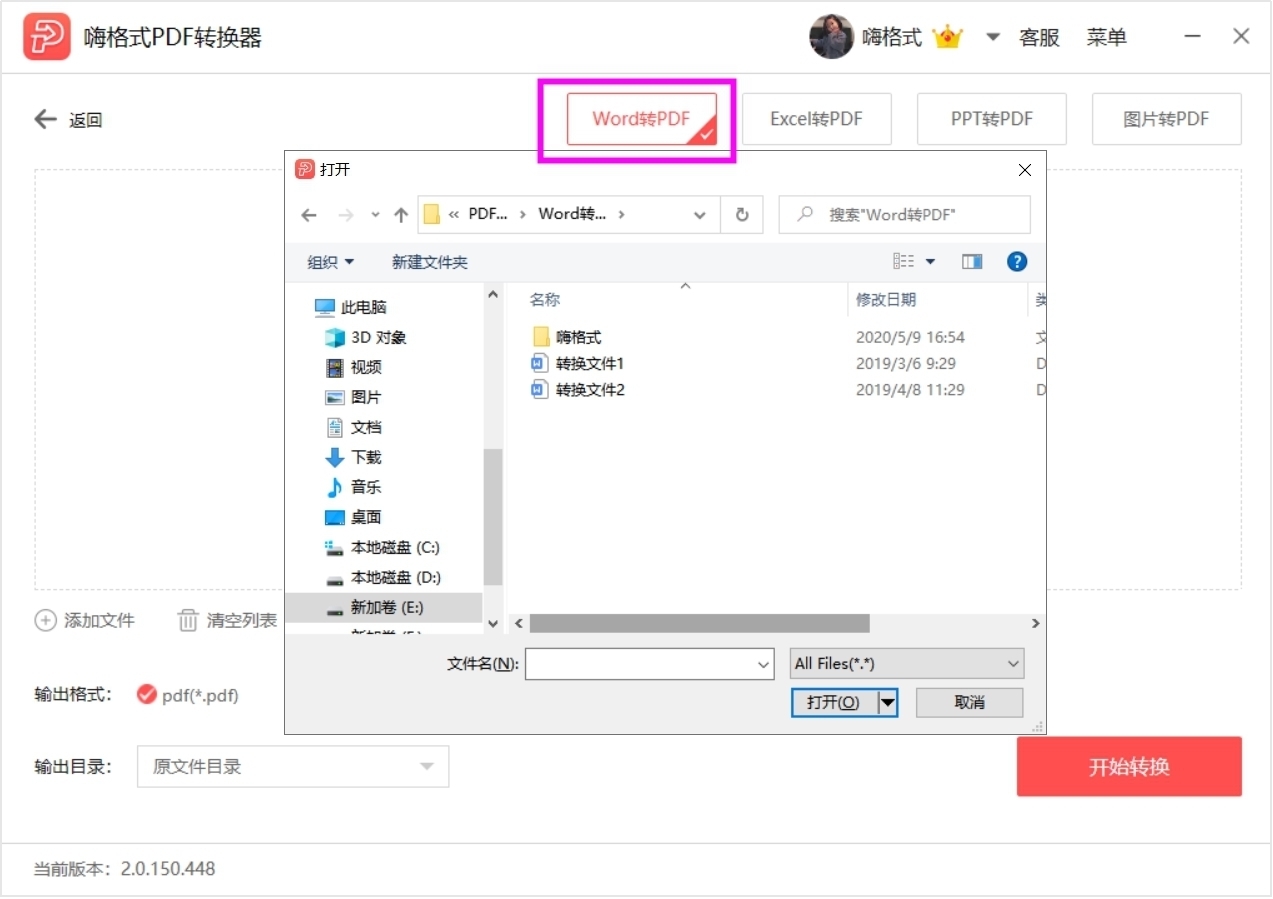Click the VIP crown icon beside username
The height and width of the screenshot is (899, 1273).
pyautogui.click(x=947, y=36)
